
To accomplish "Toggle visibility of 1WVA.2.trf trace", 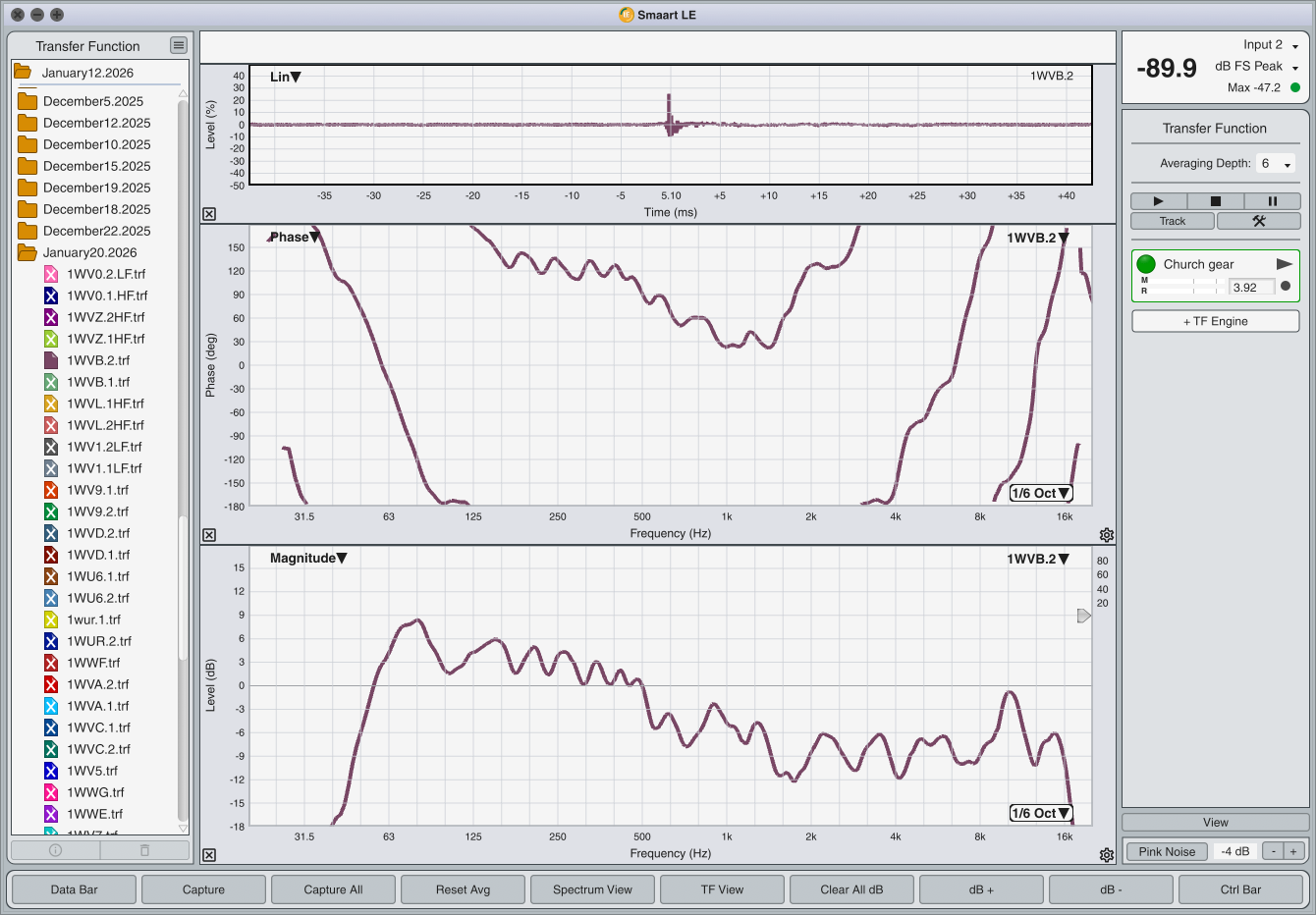I will tap(51, 684).
